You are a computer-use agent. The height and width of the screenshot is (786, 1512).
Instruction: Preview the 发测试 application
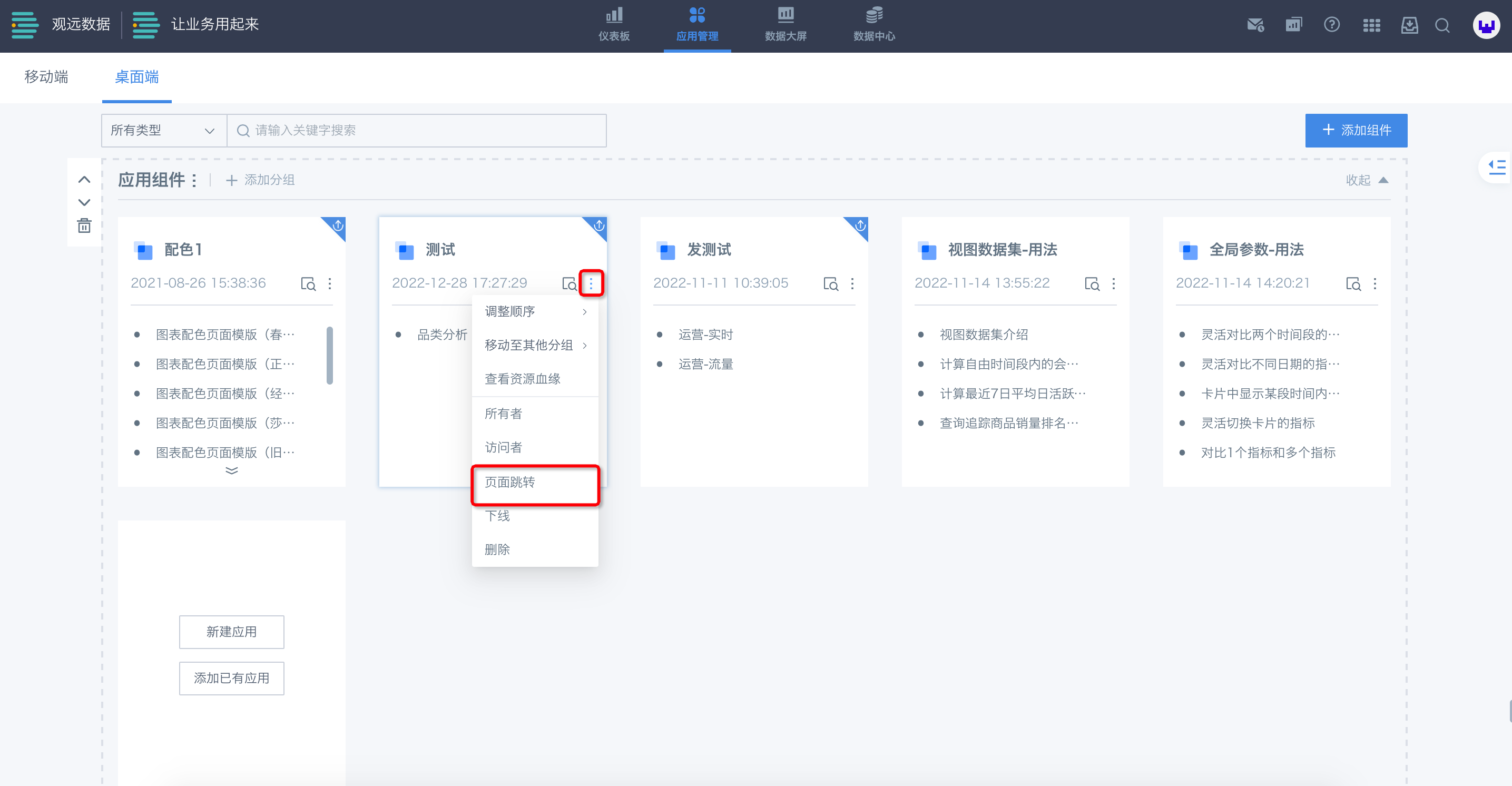coord(830,284)
